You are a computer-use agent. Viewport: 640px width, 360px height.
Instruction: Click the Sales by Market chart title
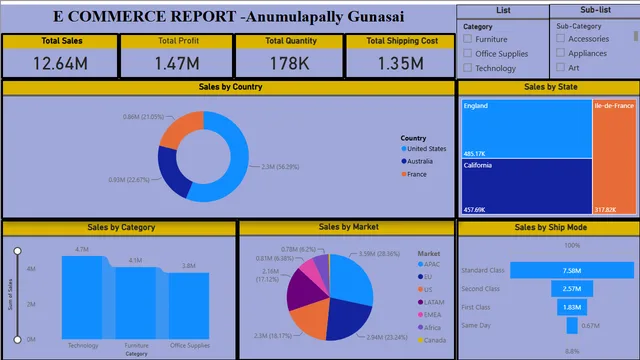pos(349,227)
